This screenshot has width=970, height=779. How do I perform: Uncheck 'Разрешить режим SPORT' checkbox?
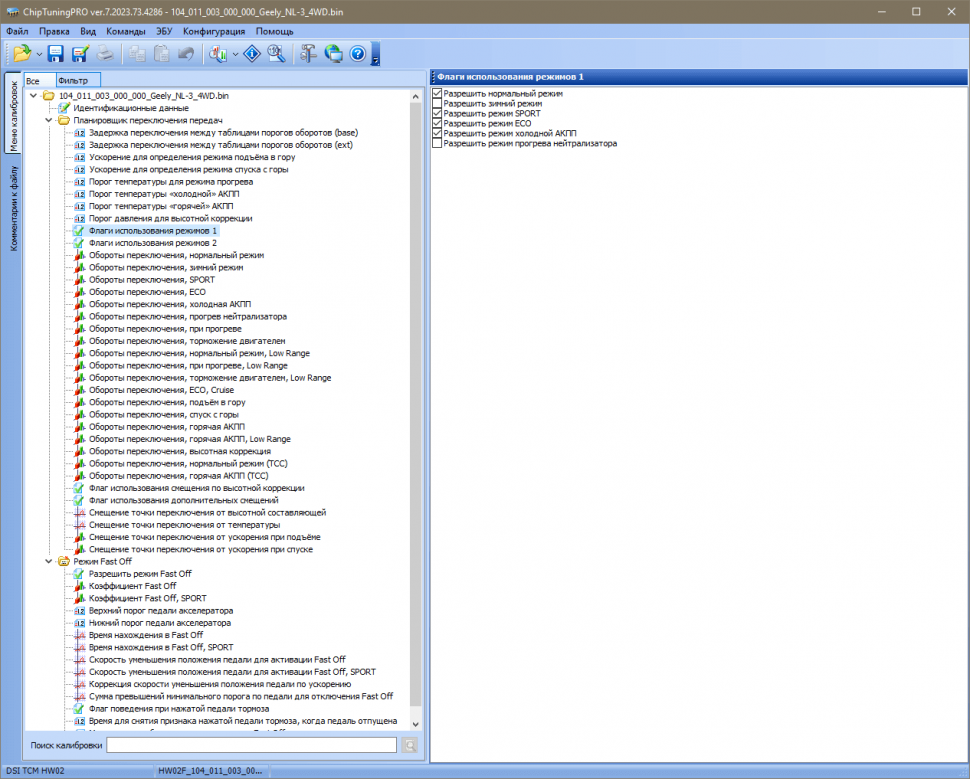(x=437, y=113)
